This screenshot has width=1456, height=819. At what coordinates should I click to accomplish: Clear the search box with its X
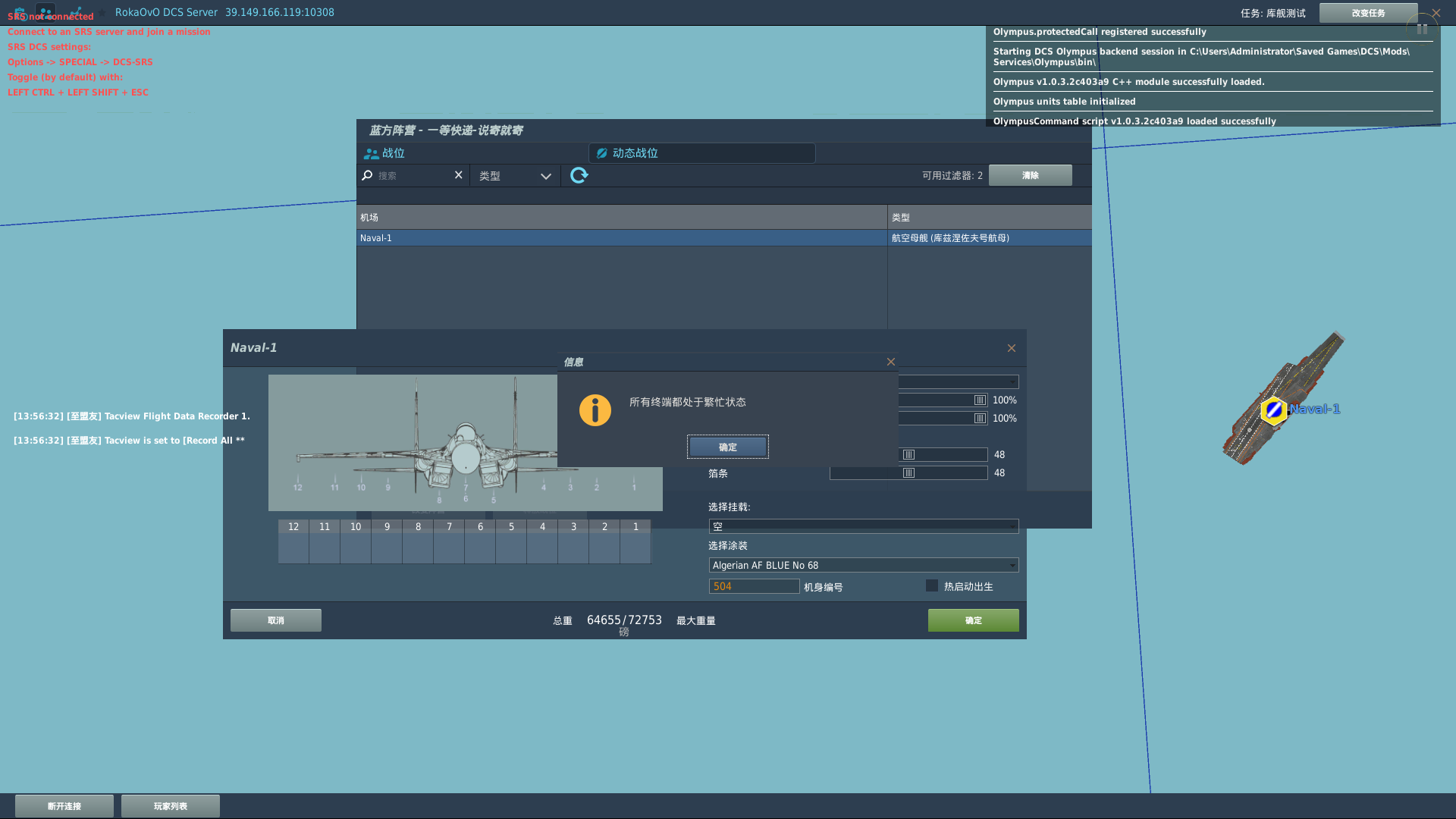pyautogui.click(x=458, y=175)
